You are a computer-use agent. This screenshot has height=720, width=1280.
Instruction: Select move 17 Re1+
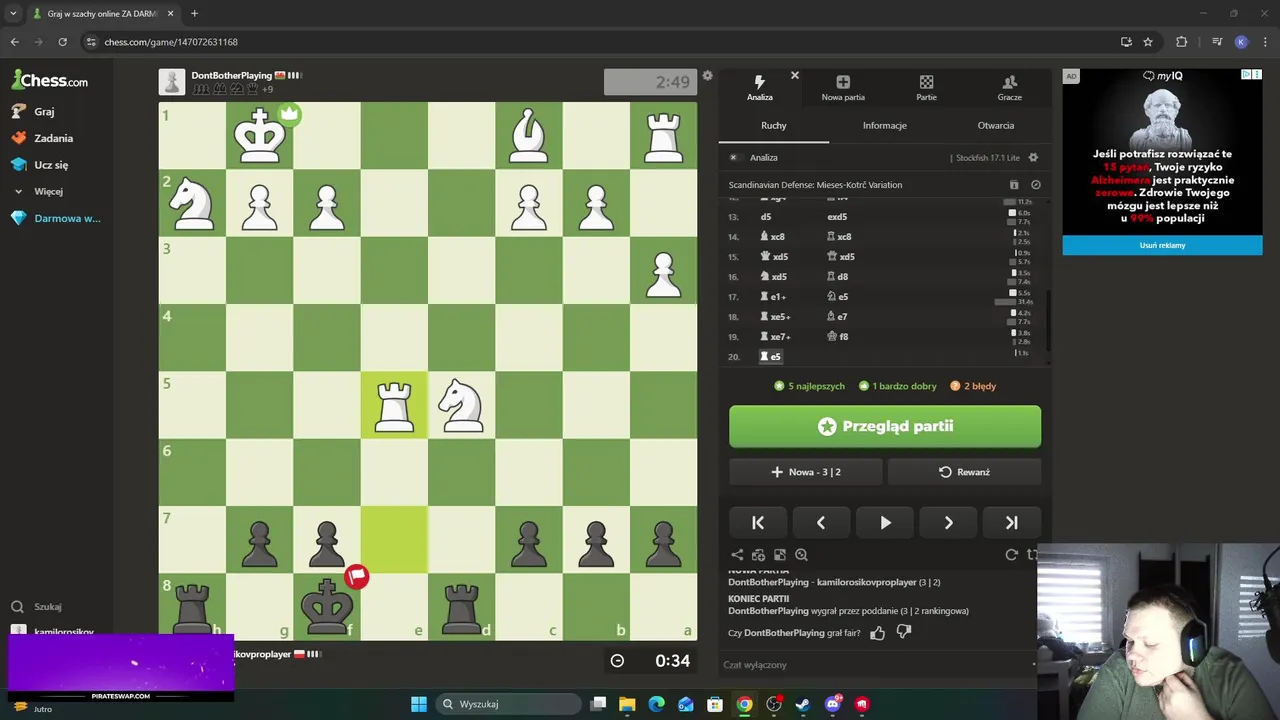click(x=774, y=296)
